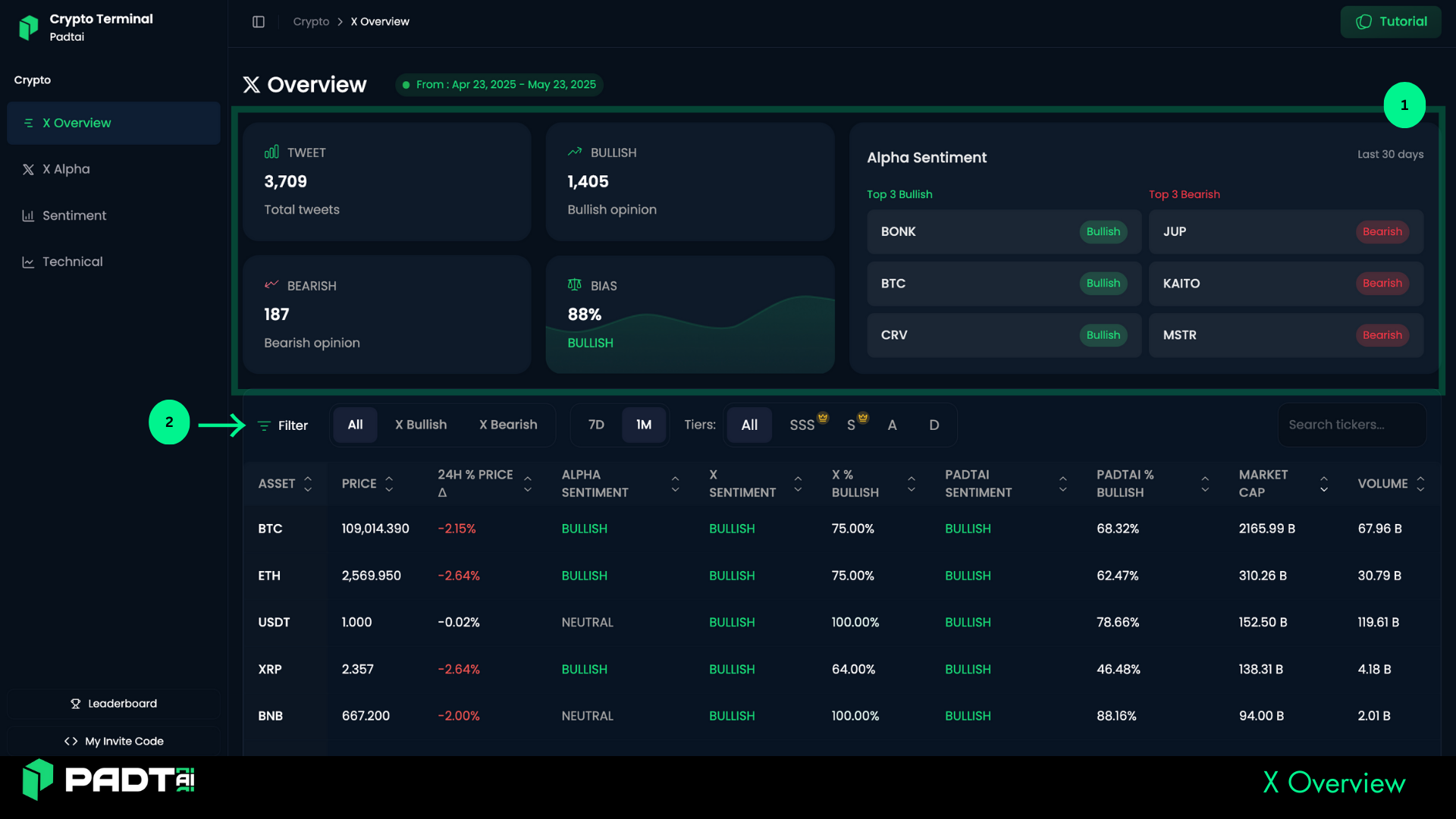Sort by Volume column arrows
The image size is (1456, 819).
coord(1420,484)
